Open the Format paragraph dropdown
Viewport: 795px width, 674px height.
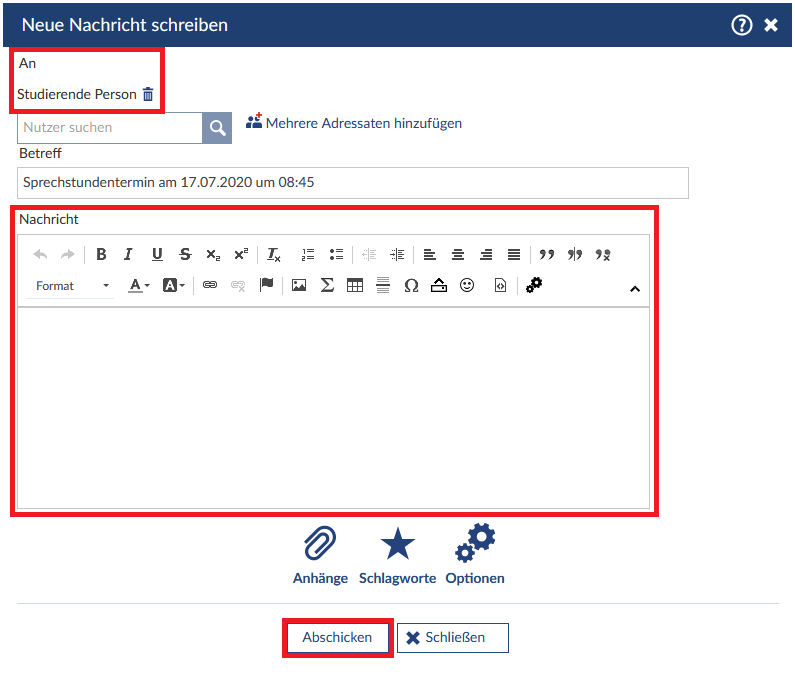click(72, 286)
